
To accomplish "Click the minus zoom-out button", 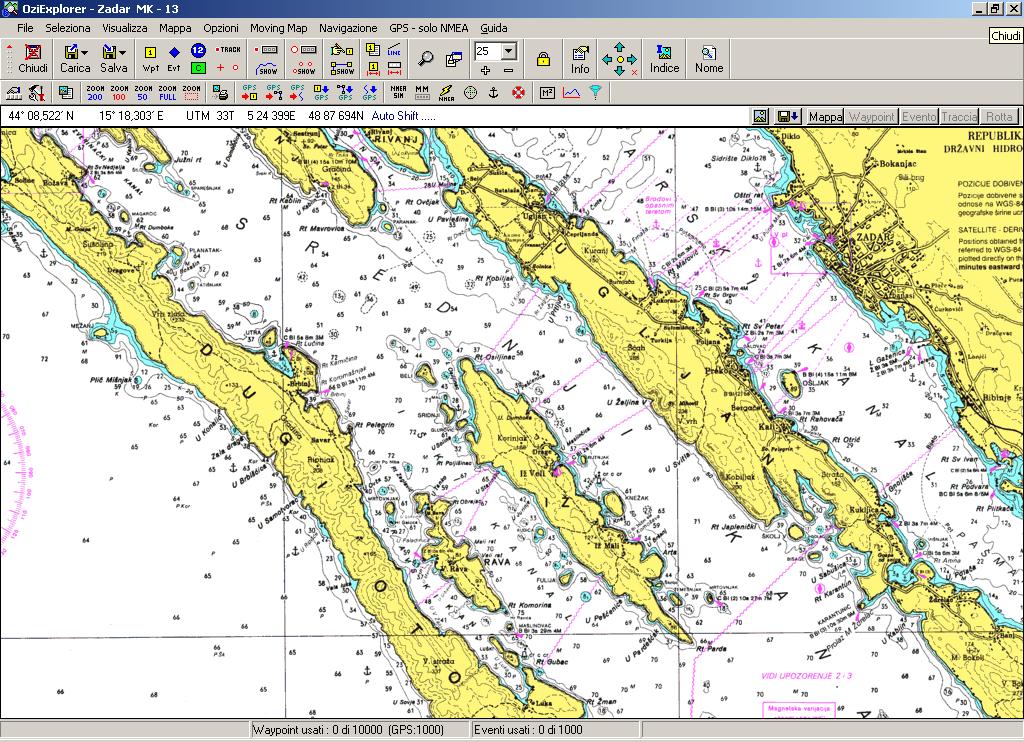I will 509,70.
